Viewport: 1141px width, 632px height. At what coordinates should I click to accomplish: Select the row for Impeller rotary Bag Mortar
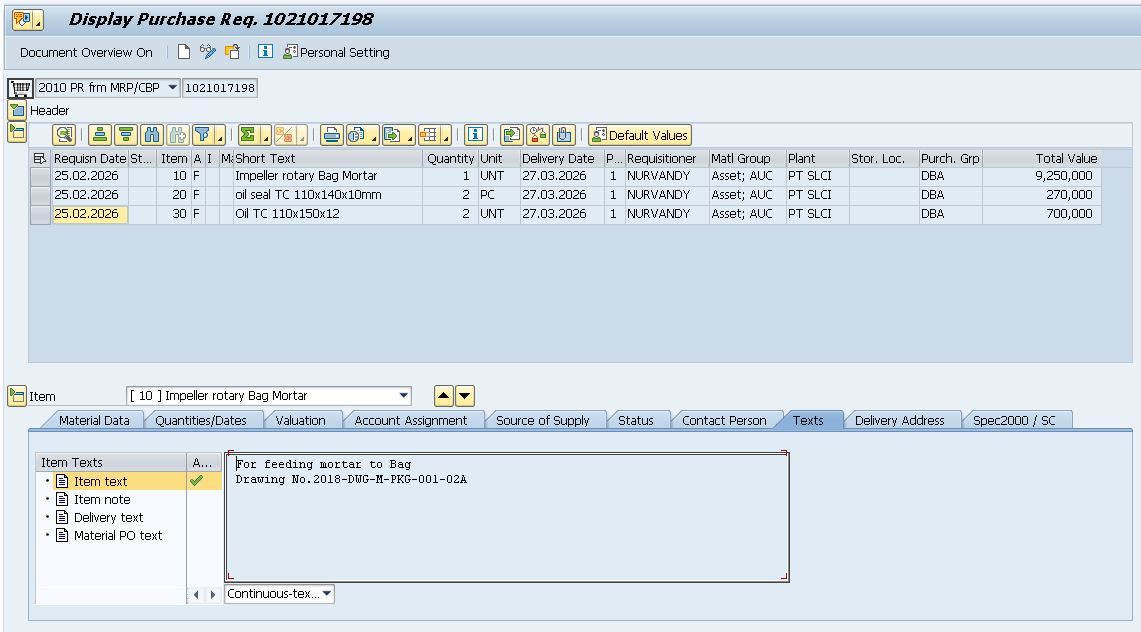(x=40, y=176)
